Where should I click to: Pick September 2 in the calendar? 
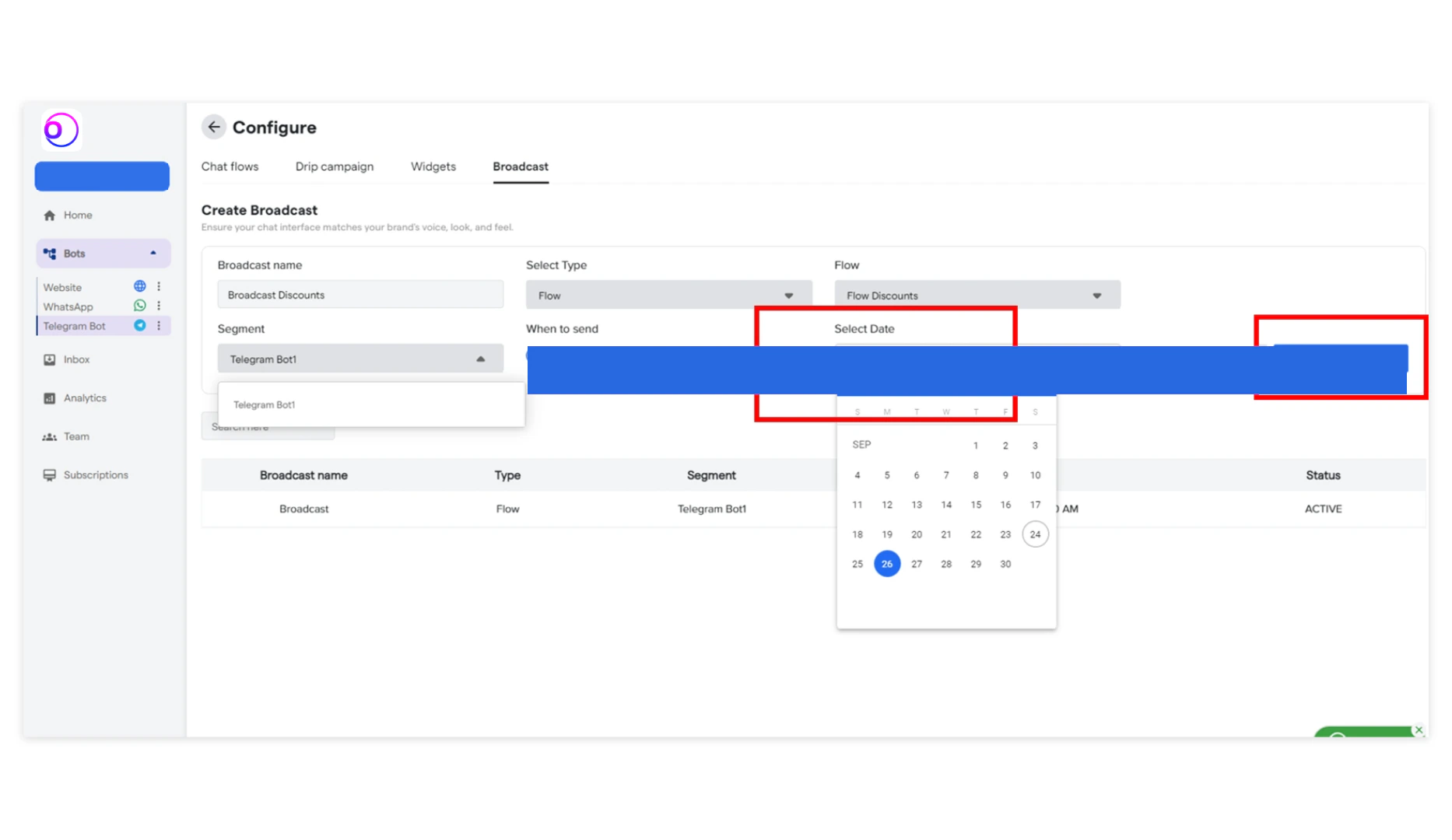(x=1005, y=446)
